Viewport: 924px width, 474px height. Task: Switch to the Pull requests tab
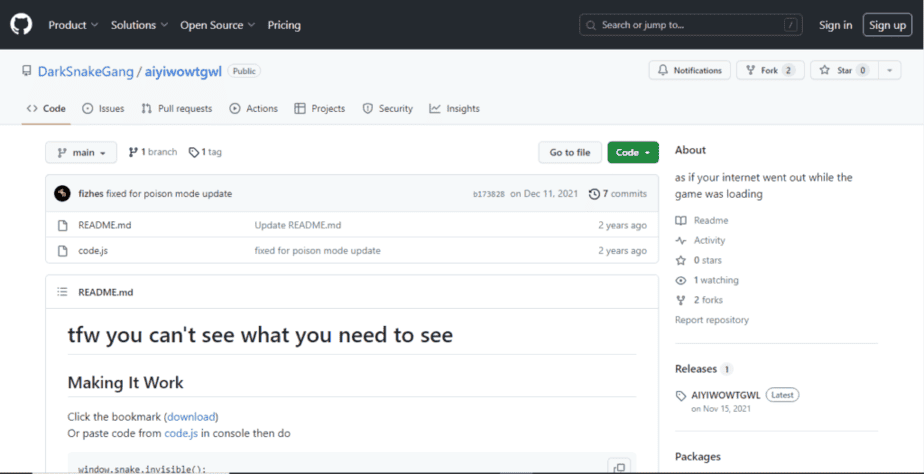click(x=177, y=108)
